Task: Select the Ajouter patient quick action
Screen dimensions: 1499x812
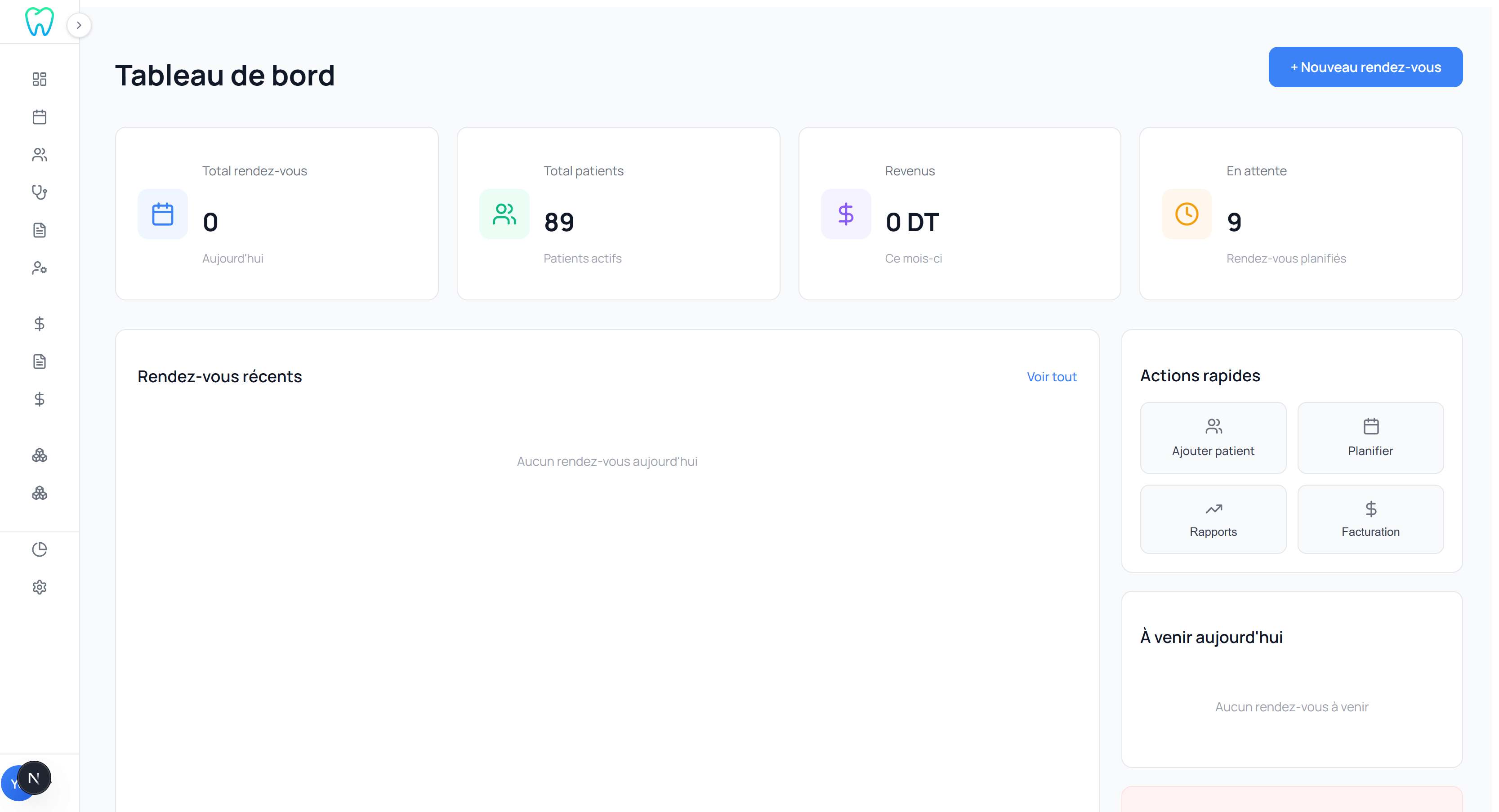Action: click(x=1213, y=438)
